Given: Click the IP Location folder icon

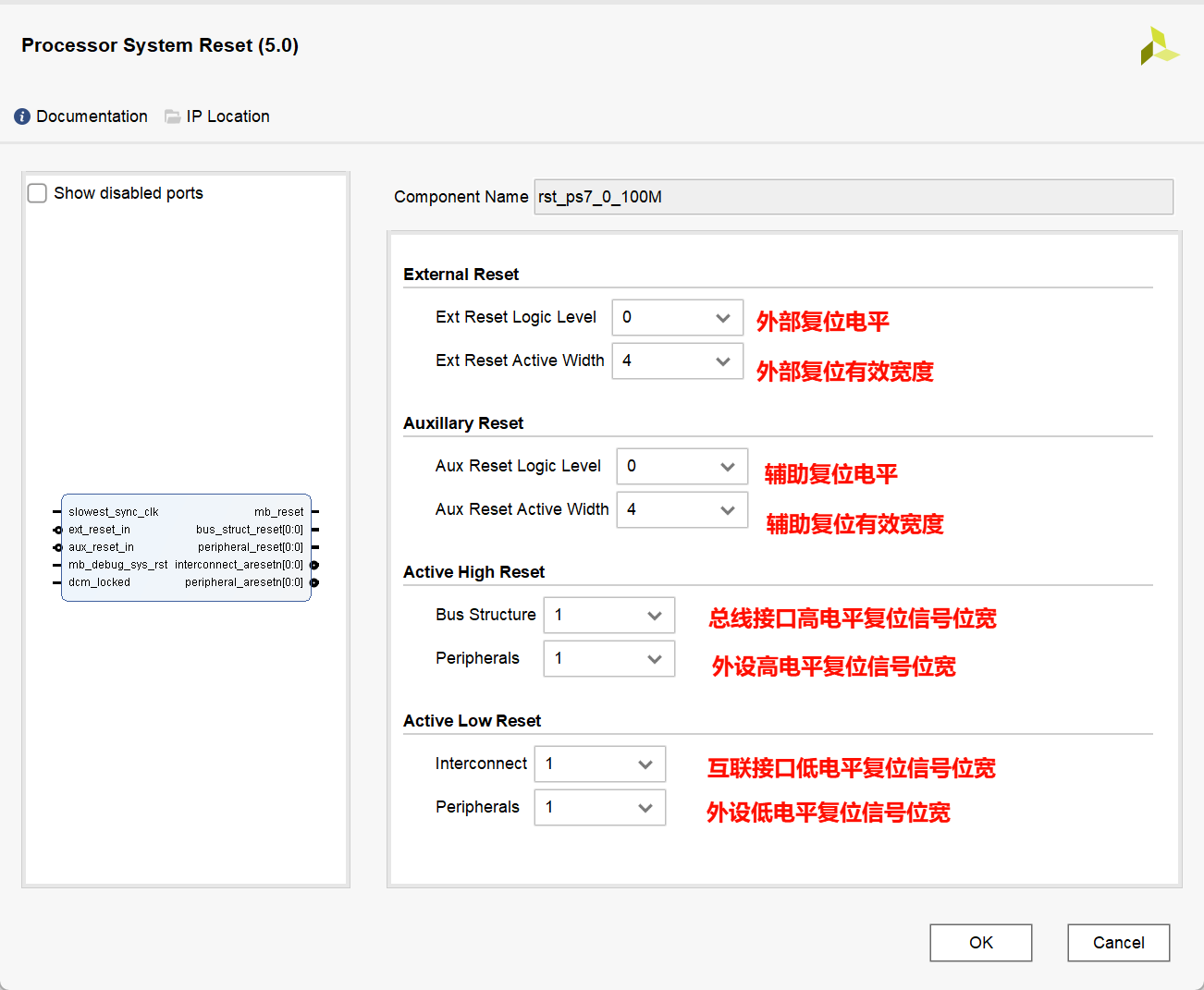Looking at the screenshot, I should (173, 116).
